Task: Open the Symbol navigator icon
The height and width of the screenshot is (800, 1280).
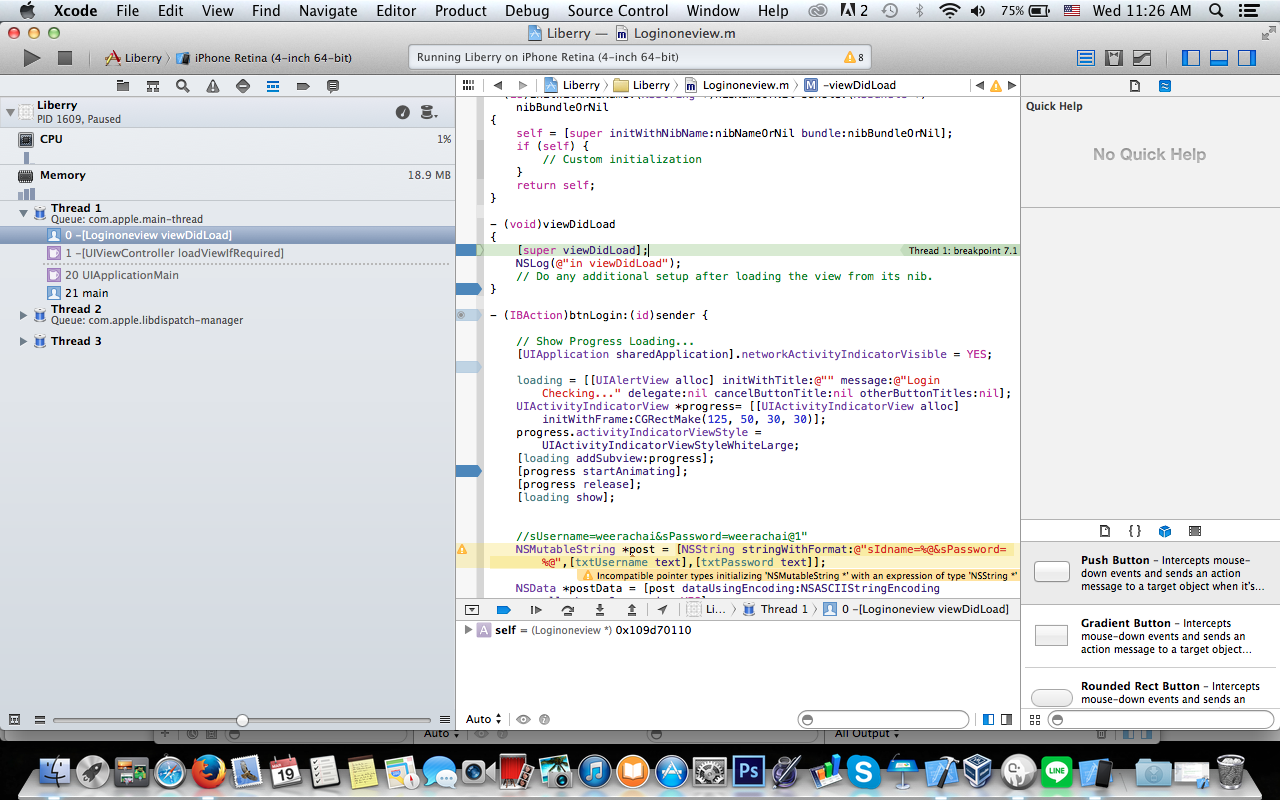Action: point(153,86)
